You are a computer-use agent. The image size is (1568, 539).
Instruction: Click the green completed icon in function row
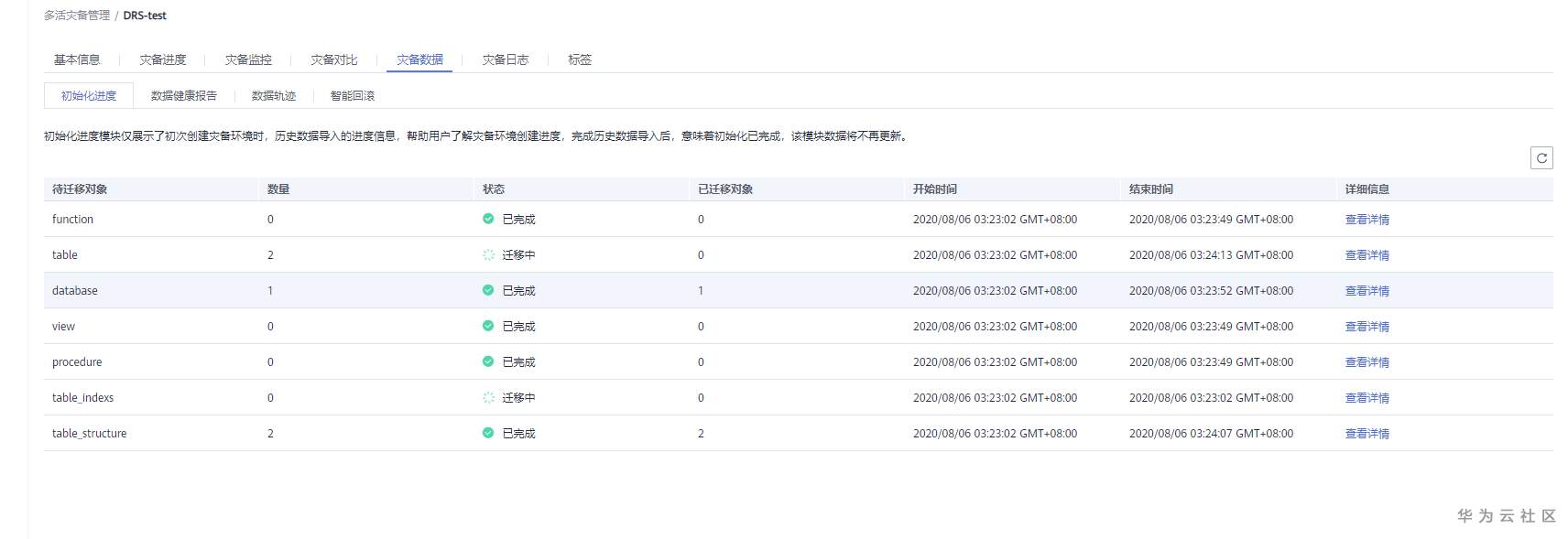488,219
